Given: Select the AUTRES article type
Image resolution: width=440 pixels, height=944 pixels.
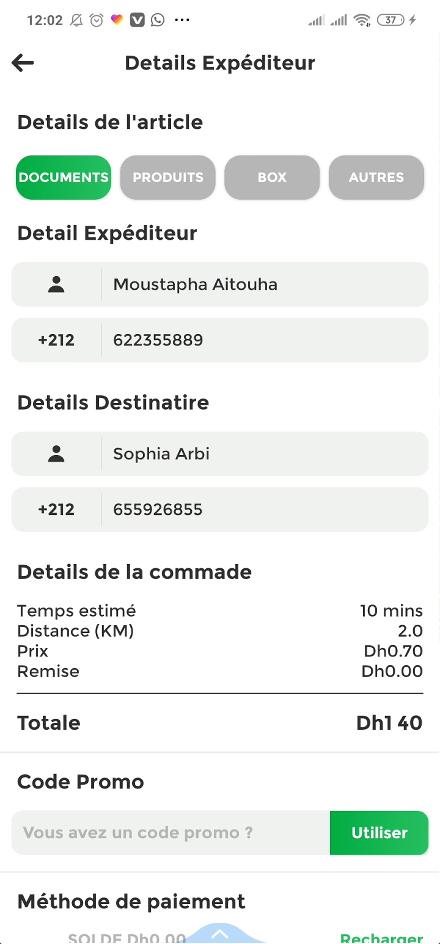Looking at the screenshot, I should (x=376, y=178).
